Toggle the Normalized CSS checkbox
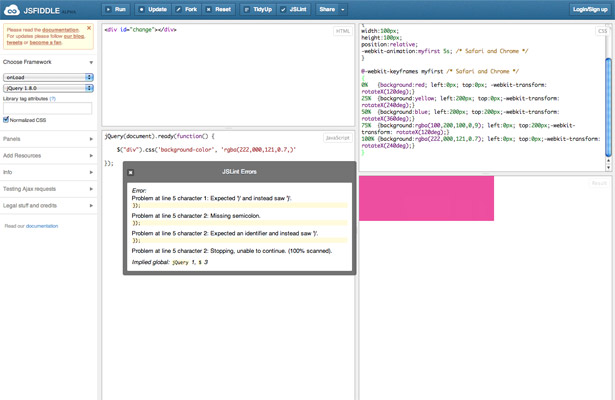 pos(6,120)
